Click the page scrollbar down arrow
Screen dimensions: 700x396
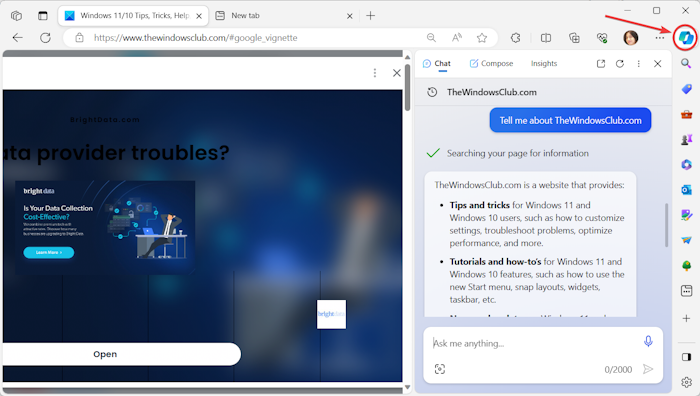[407, 387]
